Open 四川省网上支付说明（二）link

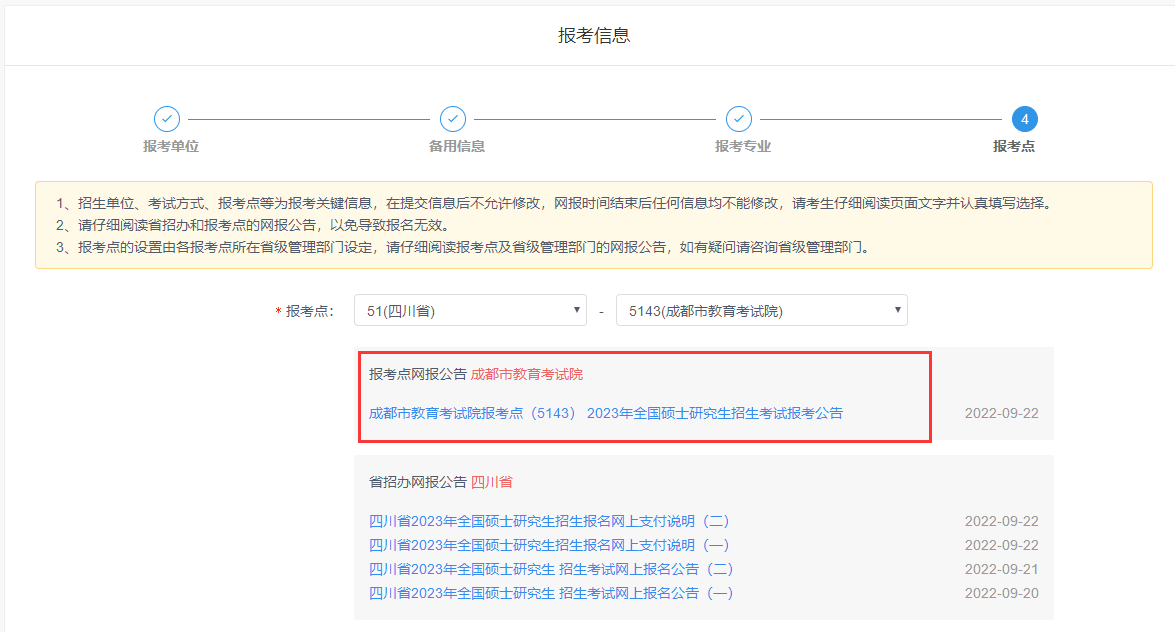coord(549,521)
